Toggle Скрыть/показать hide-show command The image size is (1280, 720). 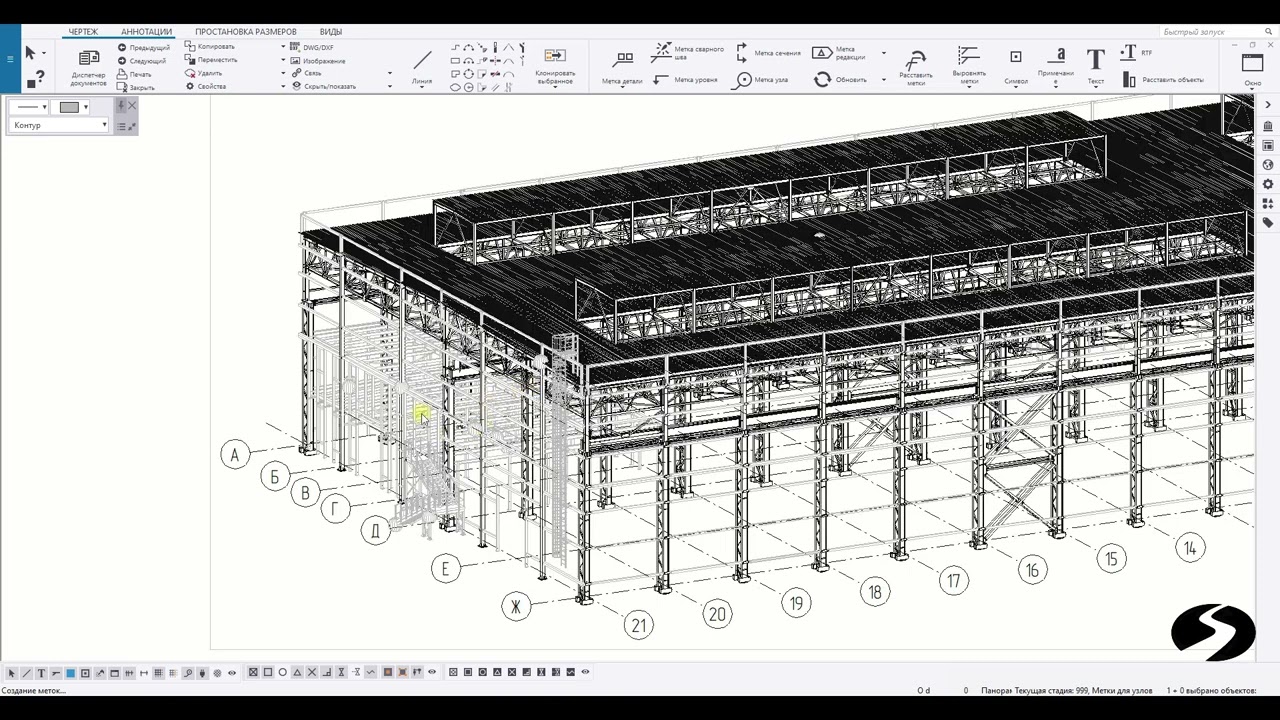point(322,86)
